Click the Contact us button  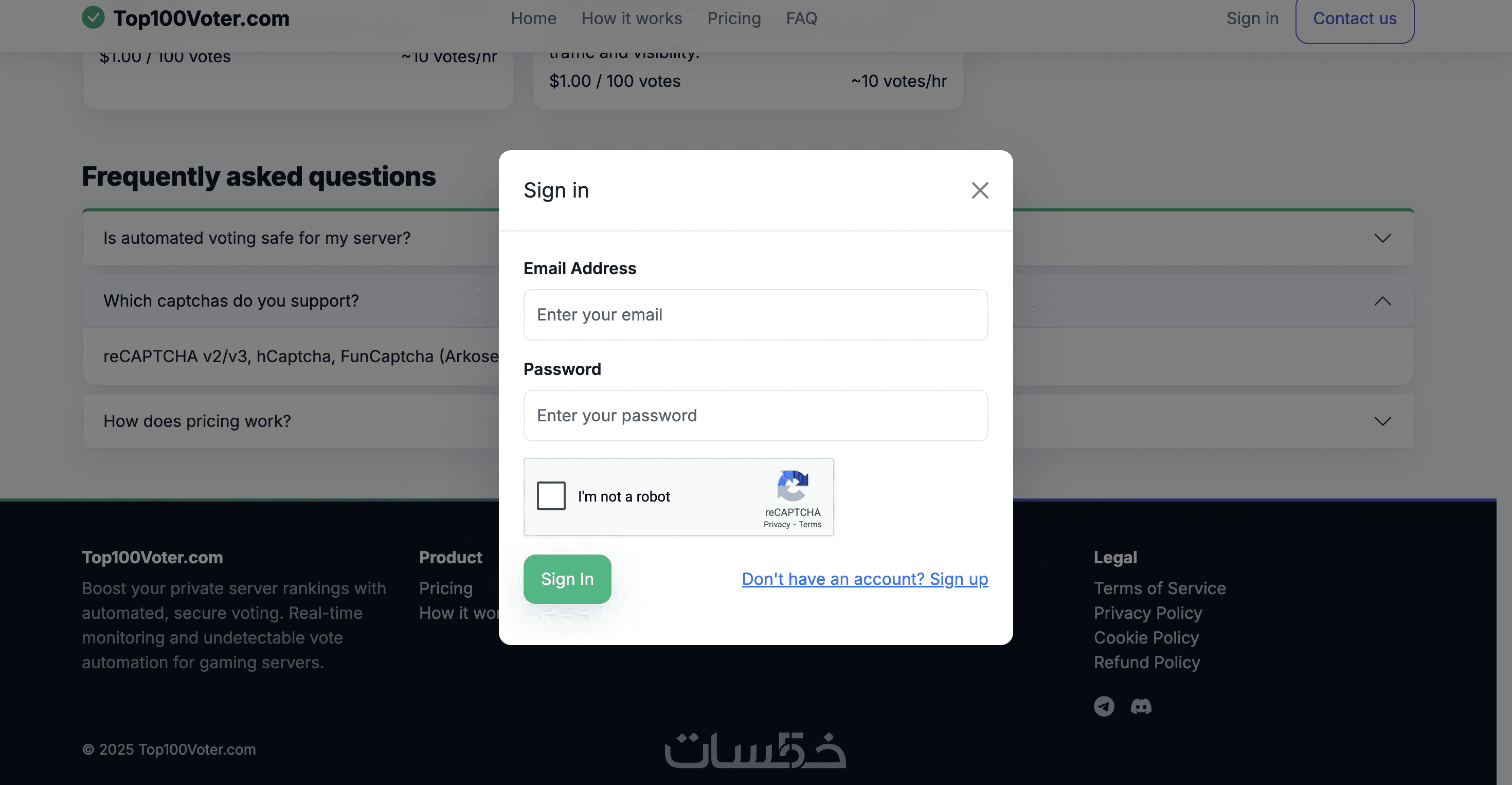point(1354,18)
